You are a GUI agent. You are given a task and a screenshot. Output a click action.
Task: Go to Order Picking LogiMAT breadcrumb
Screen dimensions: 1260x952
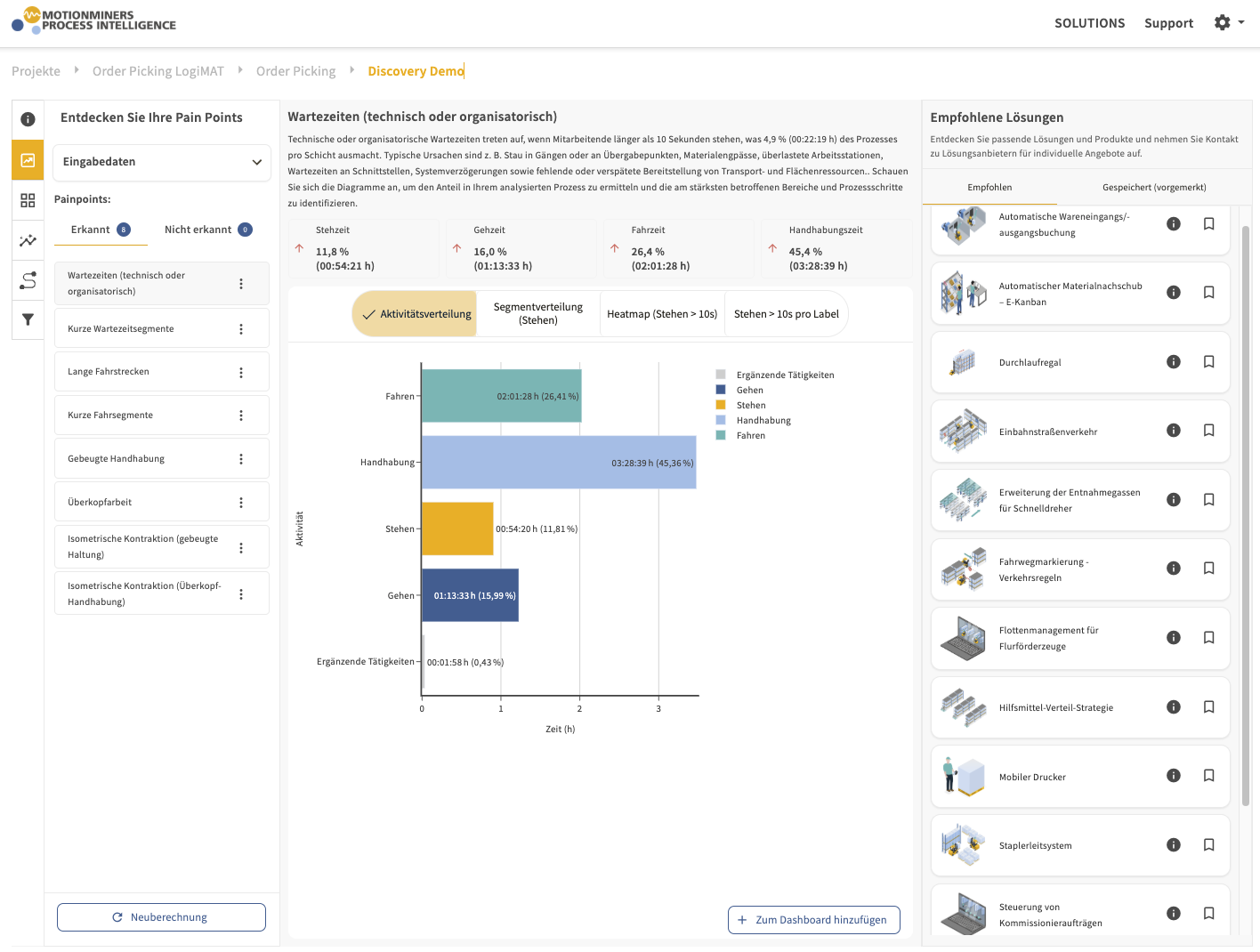tap(158, 71)
